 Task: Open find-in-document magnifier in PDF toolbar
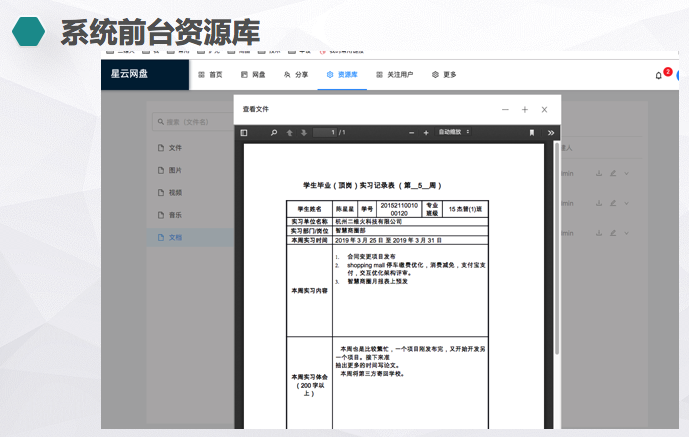tap(274, 133)
